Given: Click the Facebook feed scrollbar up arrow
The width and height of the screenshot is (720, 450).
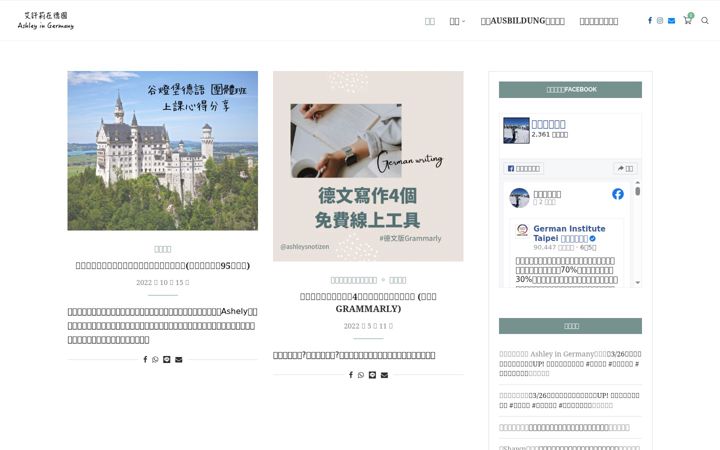Looking at the screenshot, I should pyautogui.click(x=637, y=183).
